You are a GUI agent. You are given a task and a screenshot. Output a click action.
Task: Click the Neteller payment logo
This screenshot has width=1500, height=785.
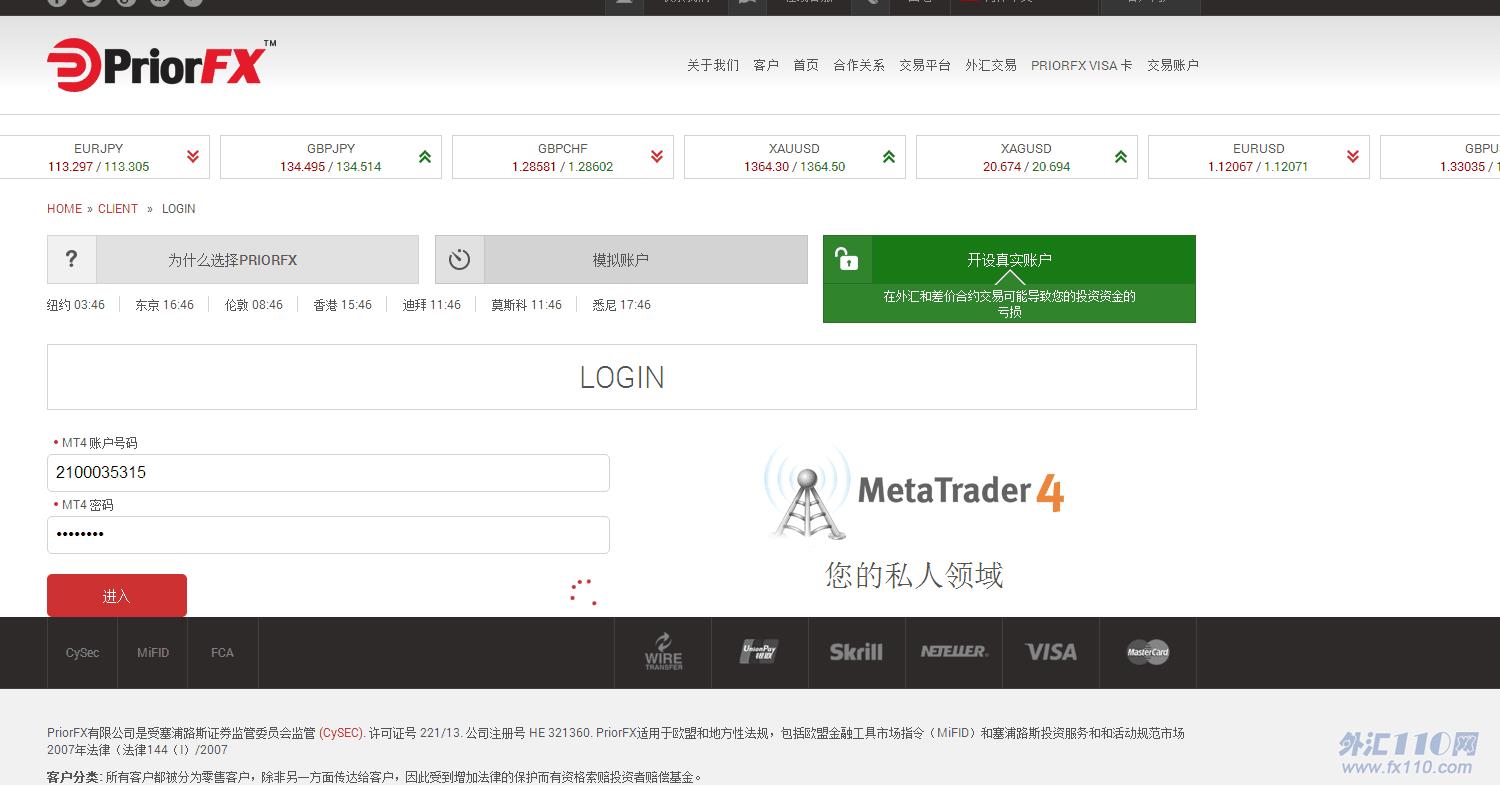click(x=954, y=651)
